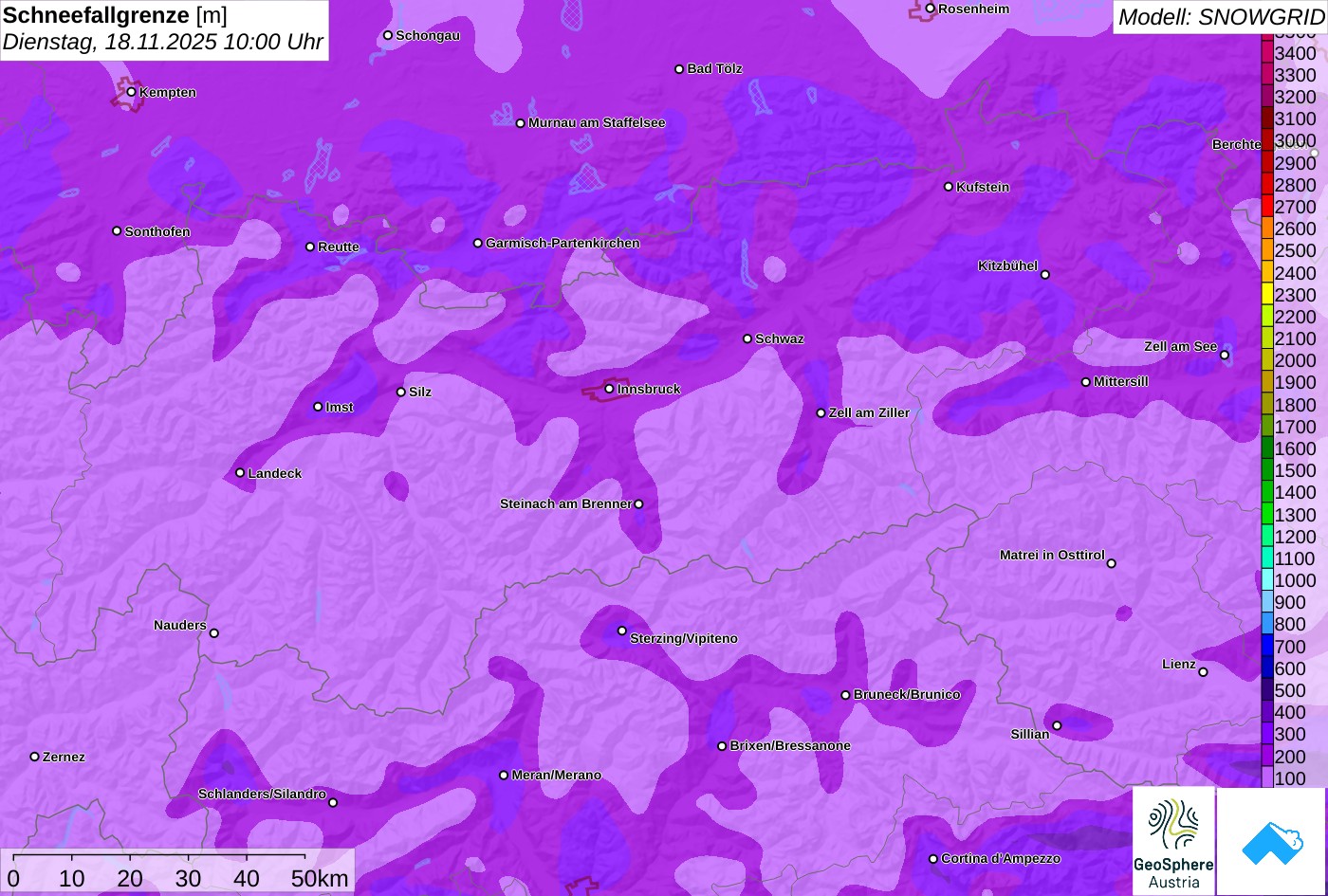Click the blue cloud arrow logo
Screen dimensions: 1328x896
pyautogui.click(x=1271, y=841)
